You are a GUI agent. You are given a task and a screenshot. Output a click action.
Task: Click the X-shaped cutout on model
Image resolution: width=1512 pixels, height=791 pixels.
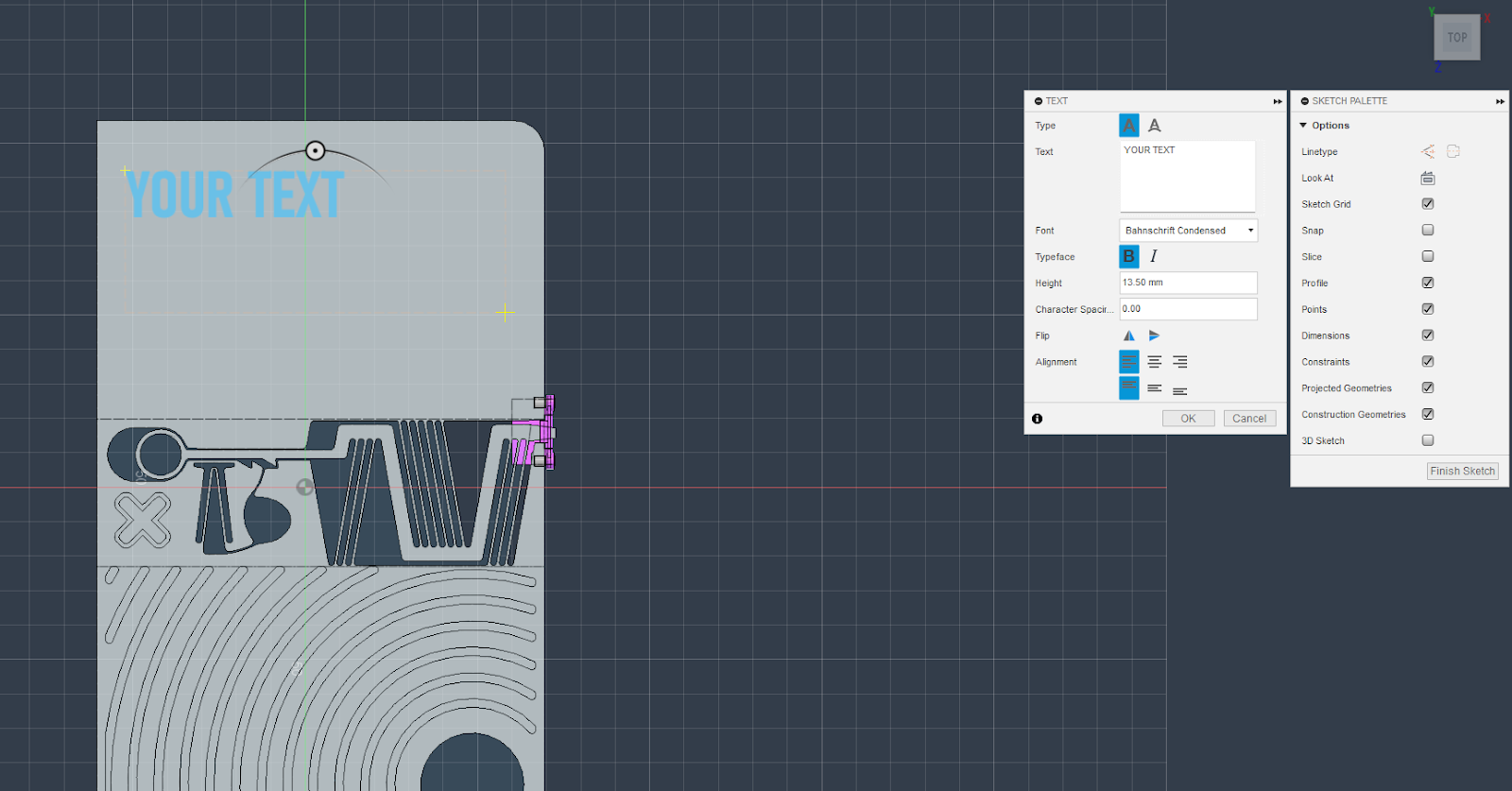point(143,520)
